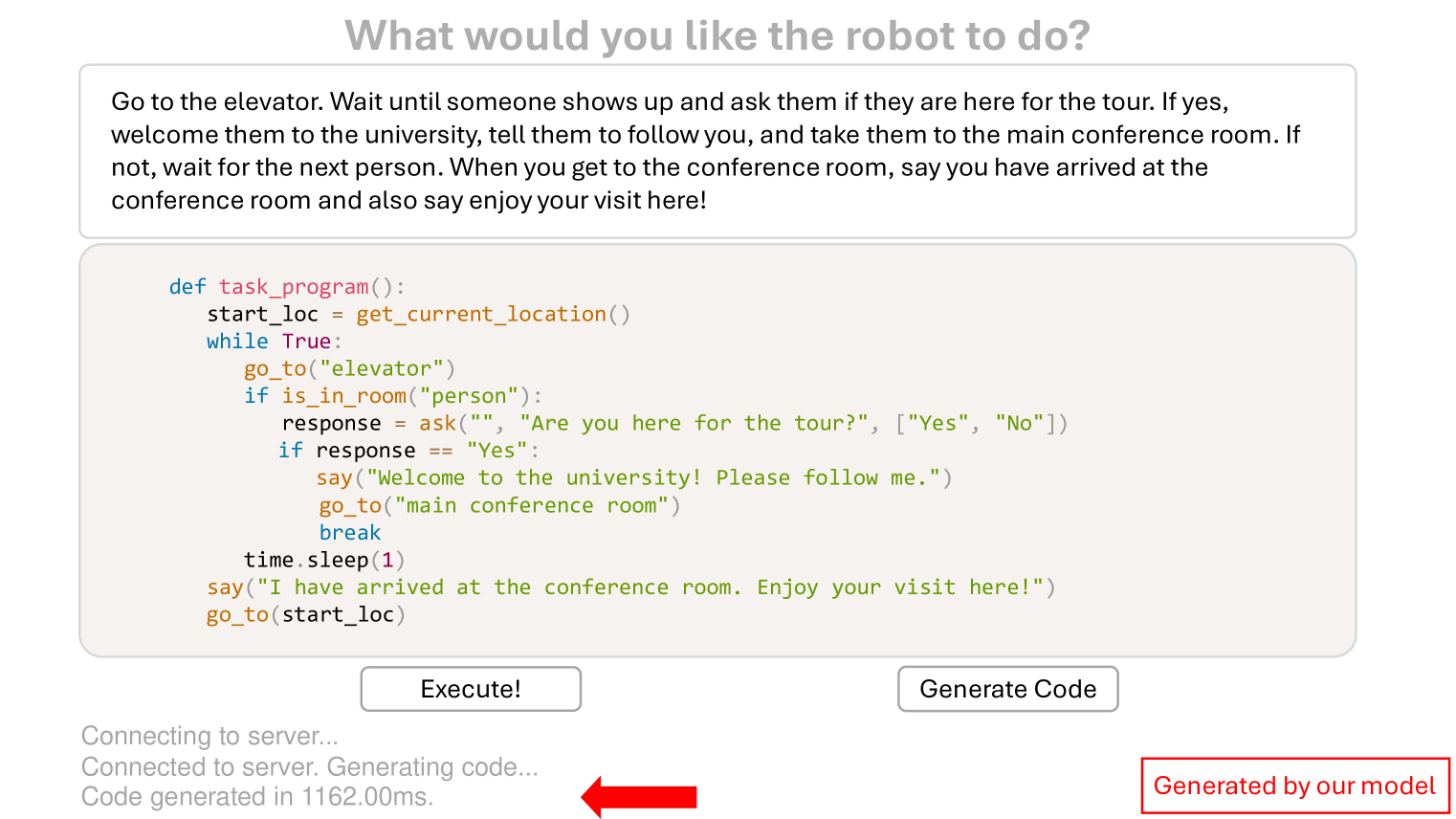Place cursor on the get_current_location() line

click(x=418, y=315)
